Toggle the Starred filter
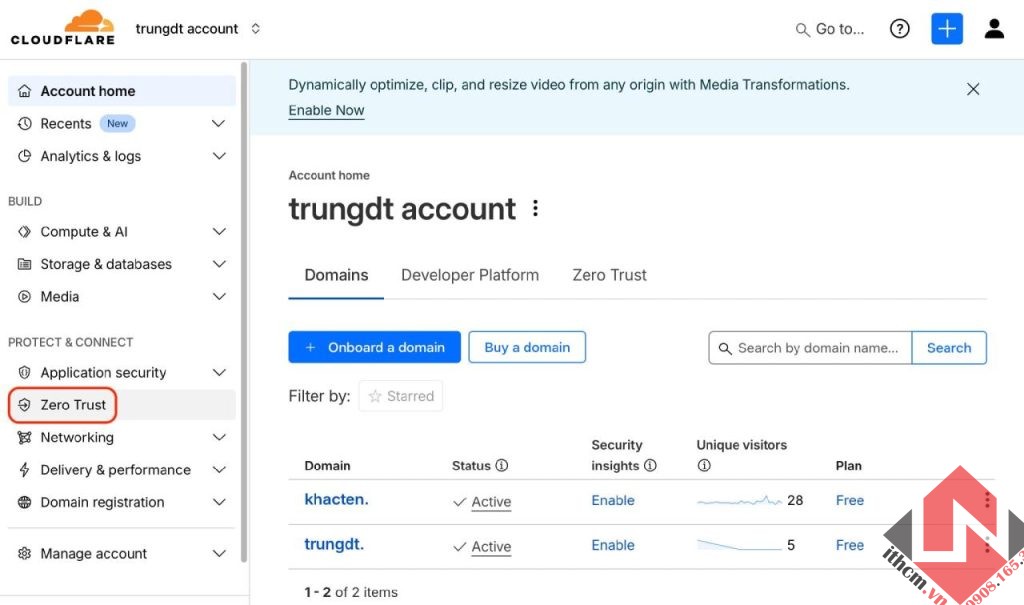Image resolution: width=1024 pixels, height=605 pixels. pyautogui.click(x=400, y=395)
